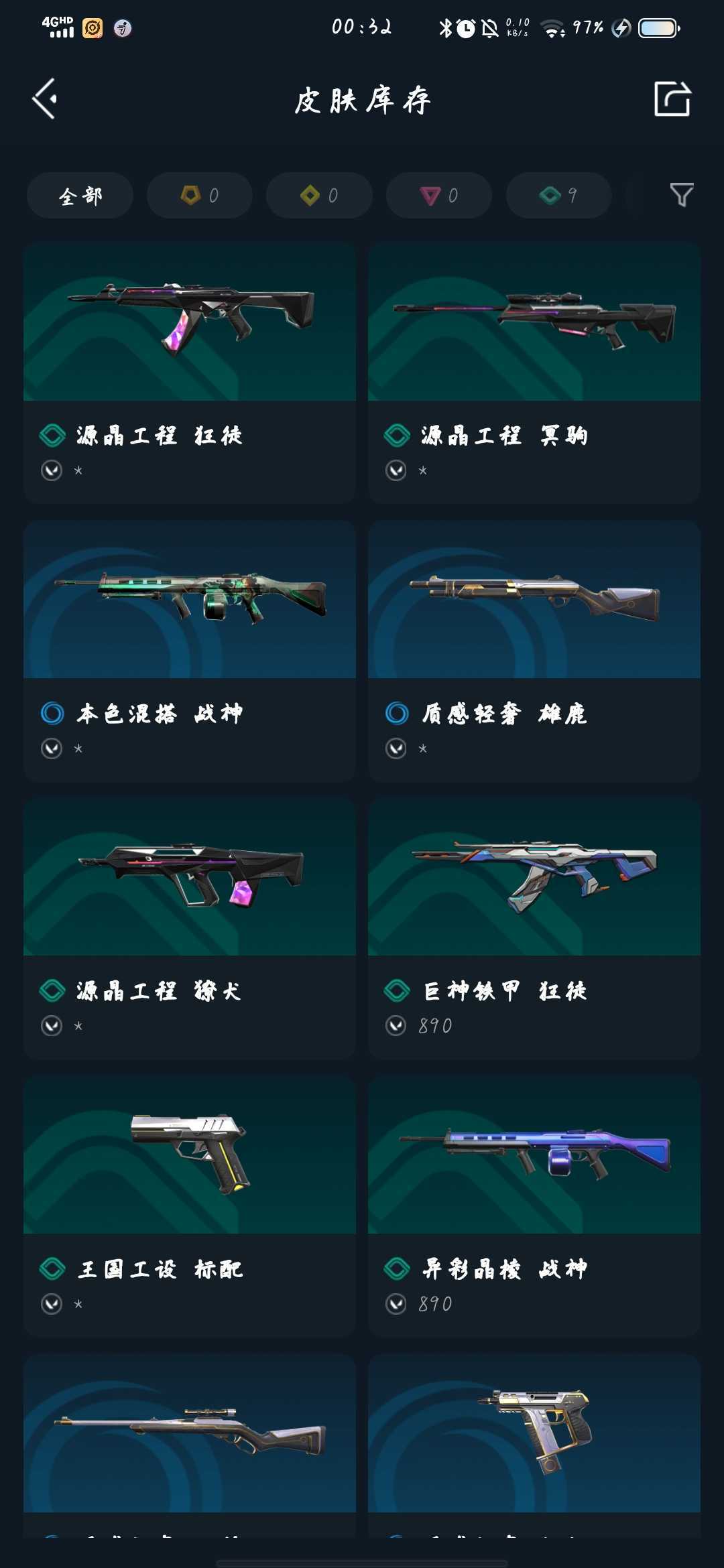Tap the 本色混搭 战神 skin name
Viewport: 724px width, 1568px height.
pyautogui.click(x=160, y=713)
